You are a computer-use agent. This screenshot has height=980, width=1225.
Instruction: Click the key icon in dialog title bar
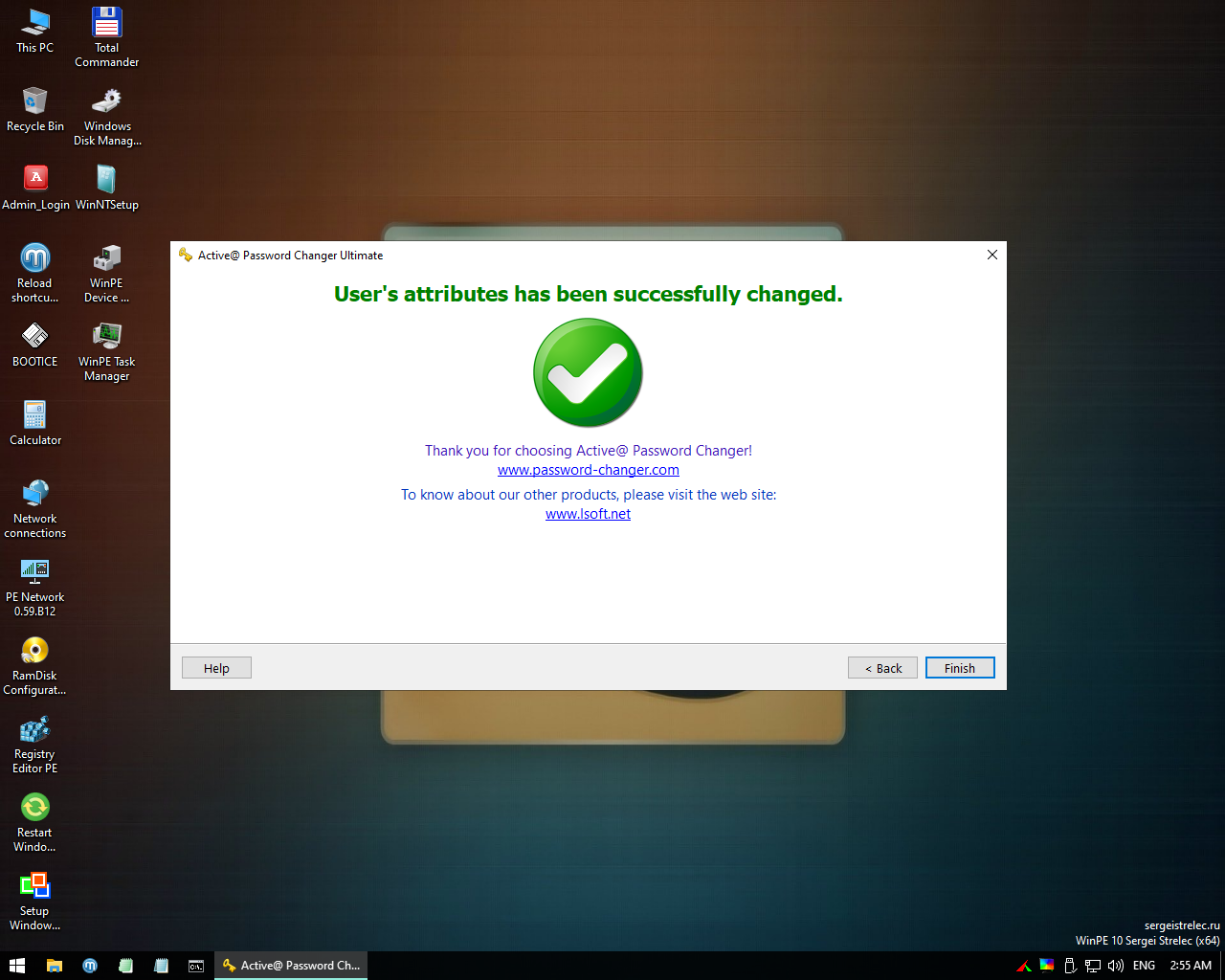[186, 255]
